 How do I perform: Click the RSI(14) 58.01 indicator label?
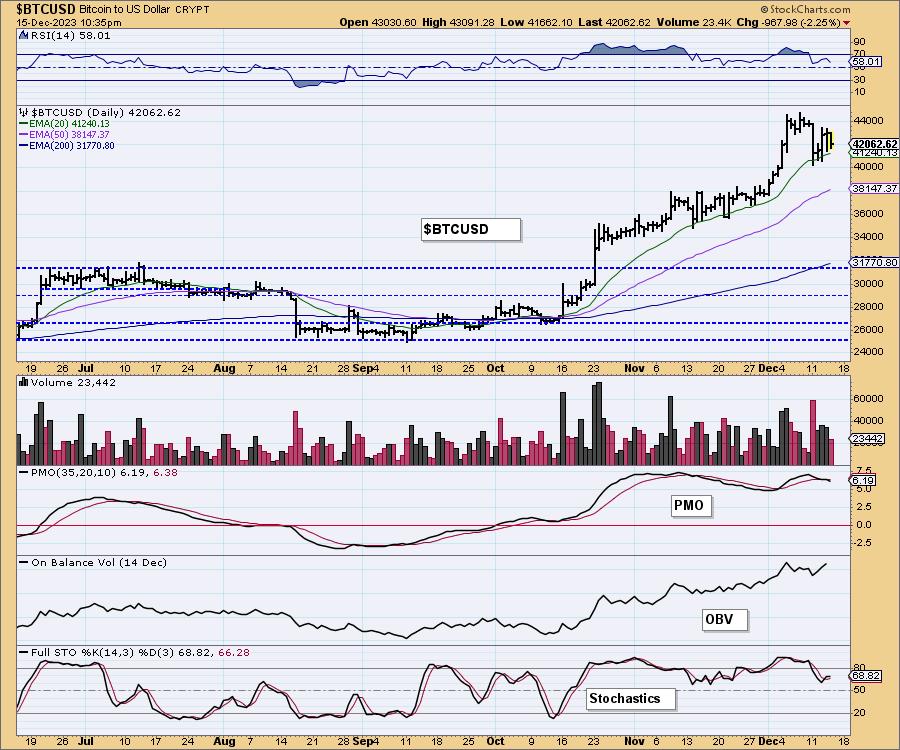70,36
